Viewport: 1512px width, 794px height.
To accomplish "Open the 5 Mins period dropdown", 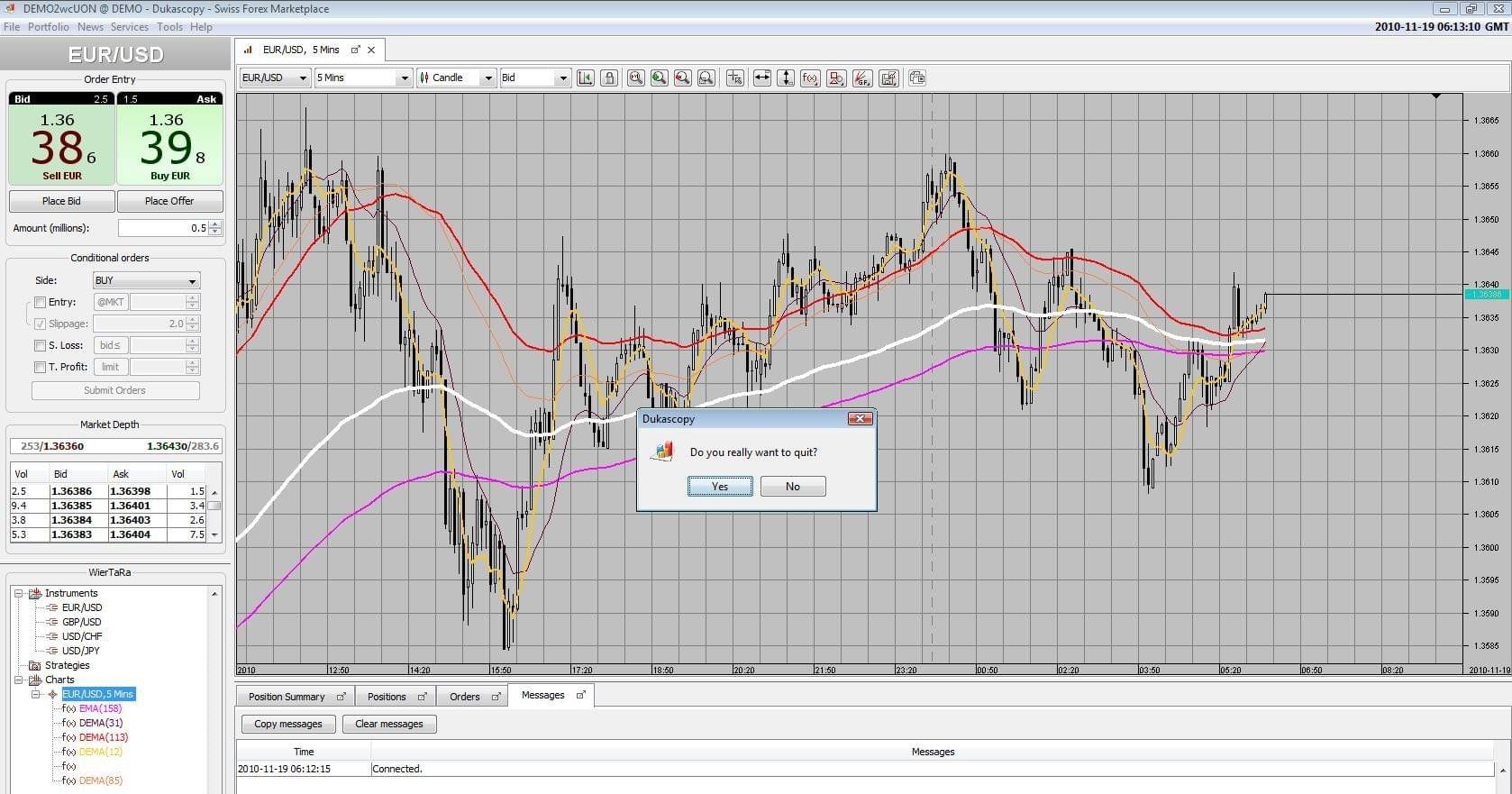I will 363,78.
